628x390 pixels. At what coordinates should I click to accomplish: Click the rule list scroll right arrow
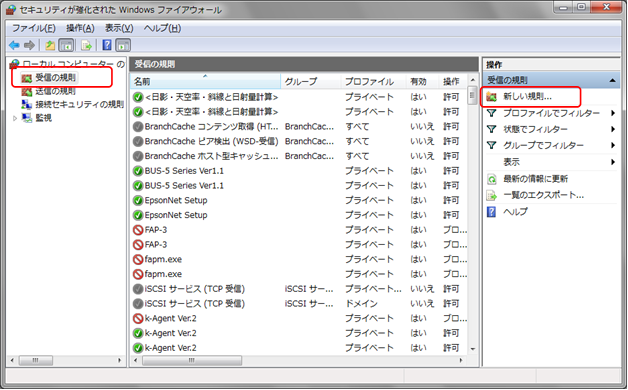461,360
